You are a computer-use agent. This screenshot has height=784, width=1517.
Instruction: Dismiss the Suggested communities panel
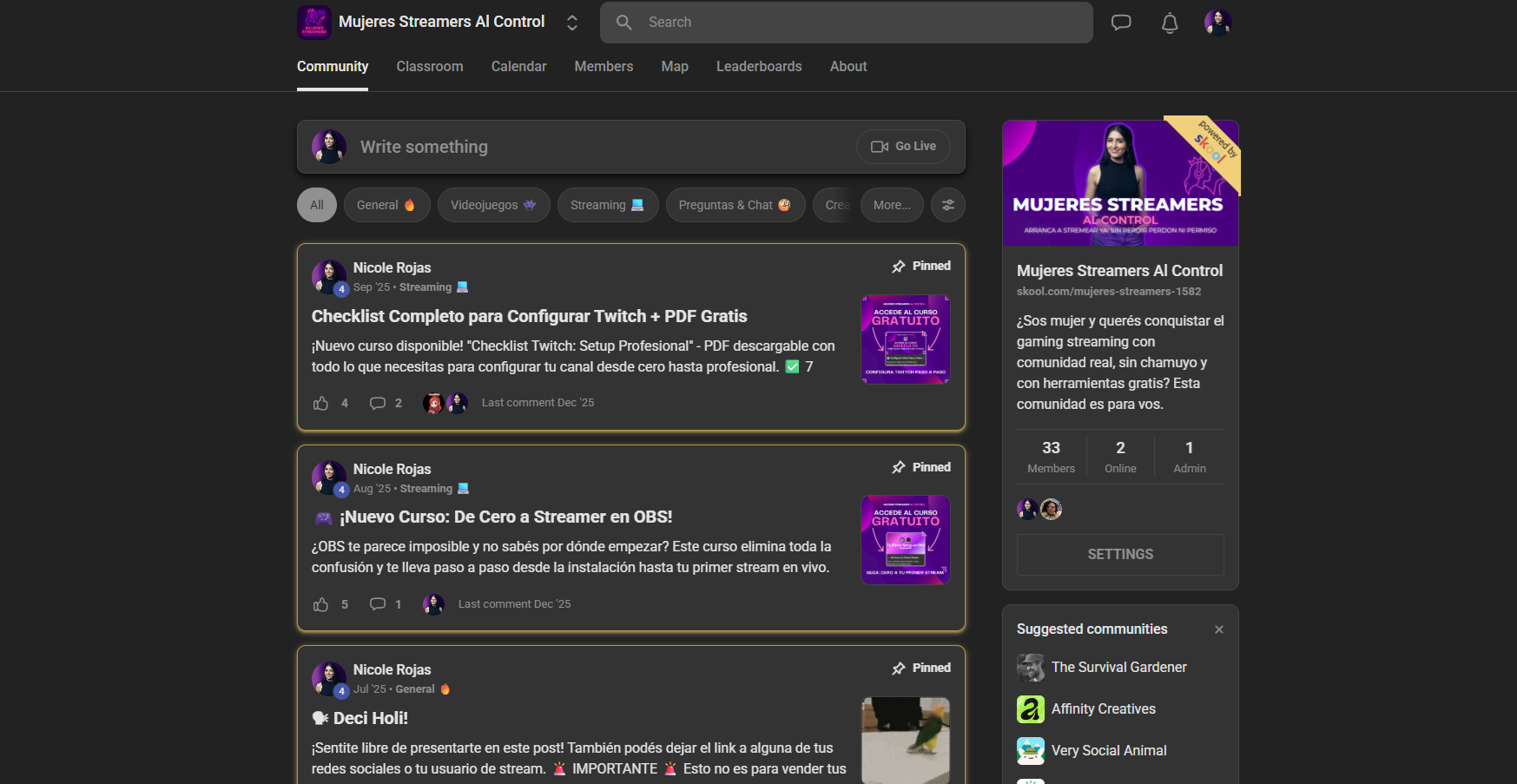click(x=1219, y=629)
